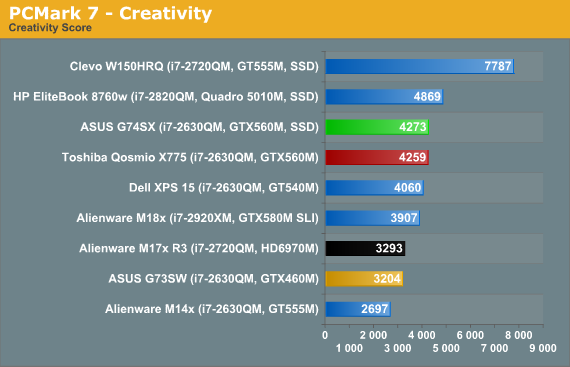Click the green ASUS G74SX bar
570x367 pixels.
[x=377, y=127]
